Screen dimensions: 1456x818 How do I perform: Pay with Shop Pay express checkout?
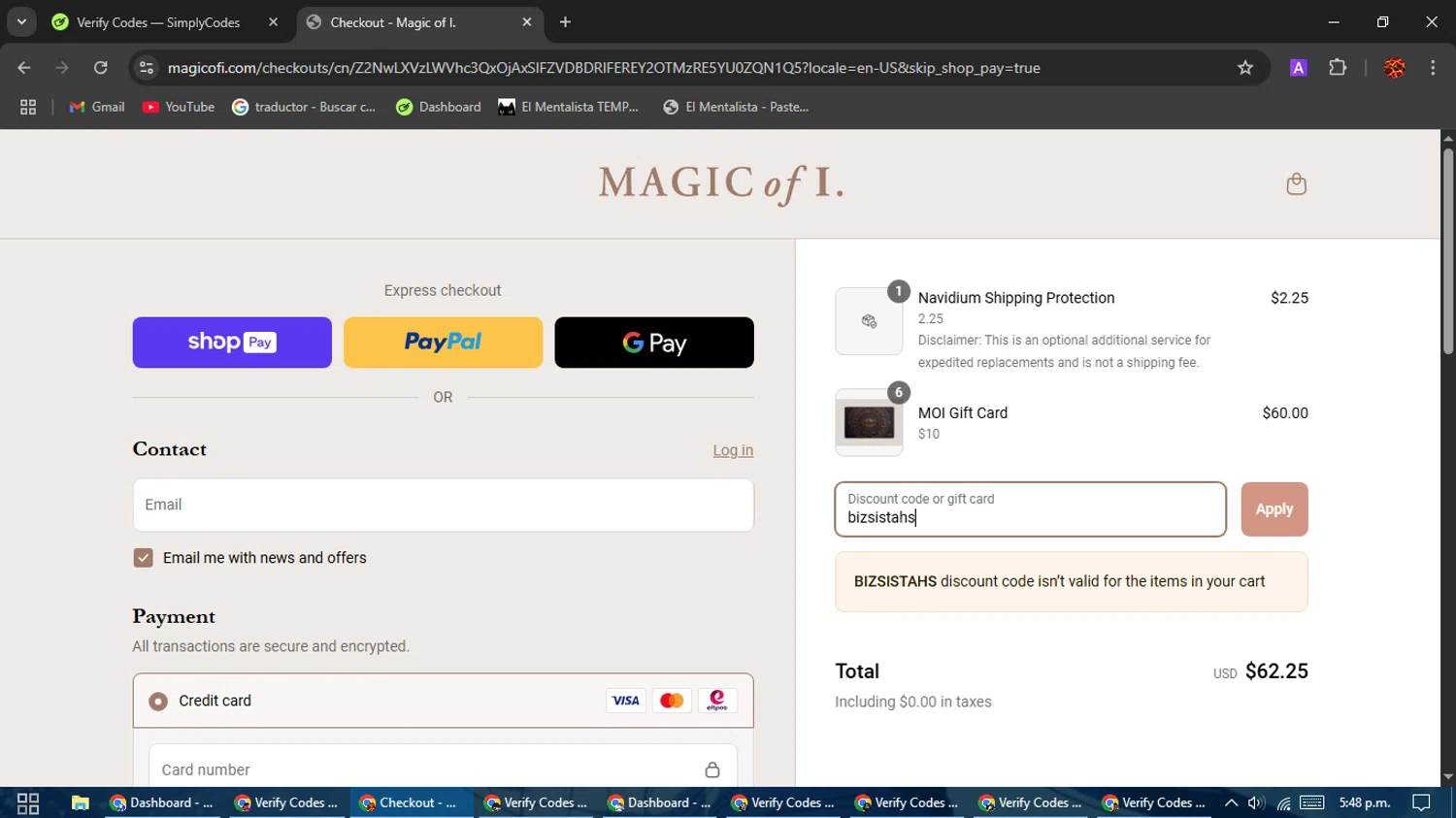tap(232, 343)
